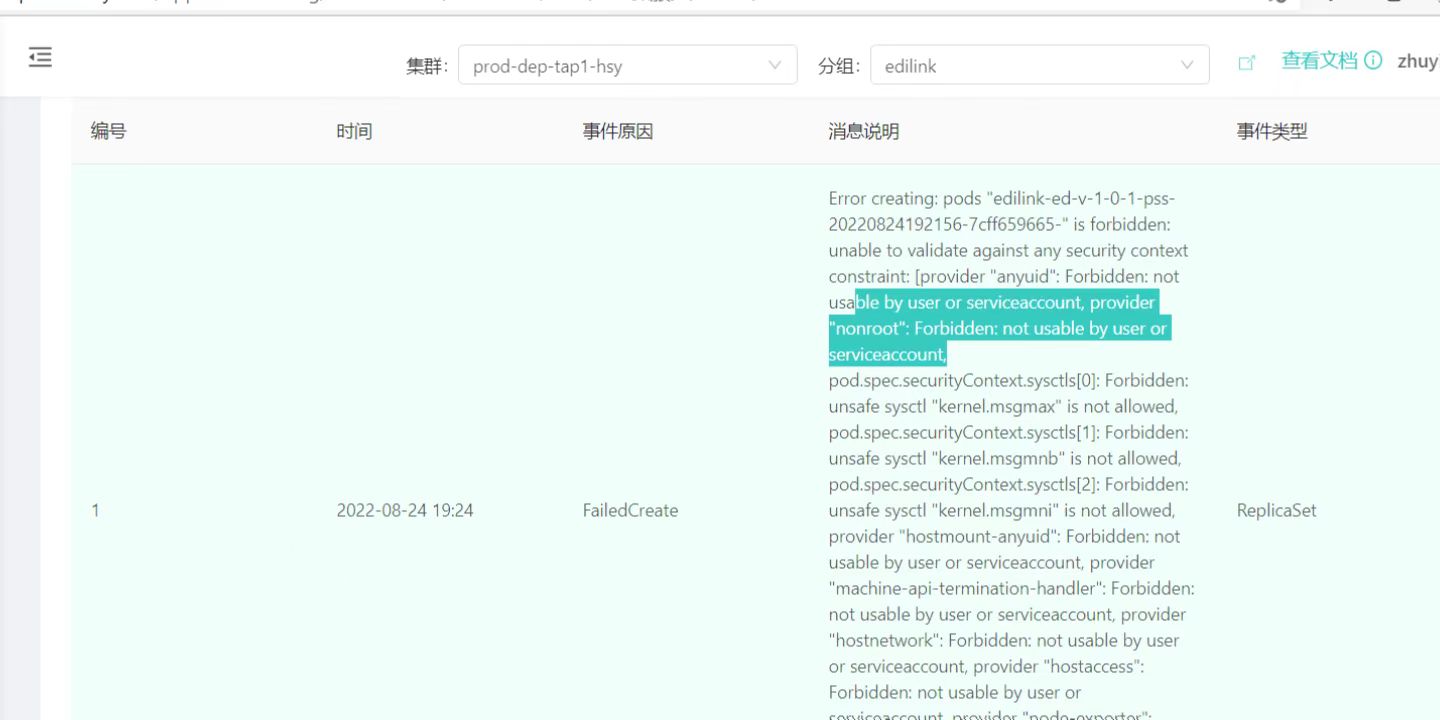Click the 事件类型 column header
The image size is (1440, 720).
[x=1272, y=131]
